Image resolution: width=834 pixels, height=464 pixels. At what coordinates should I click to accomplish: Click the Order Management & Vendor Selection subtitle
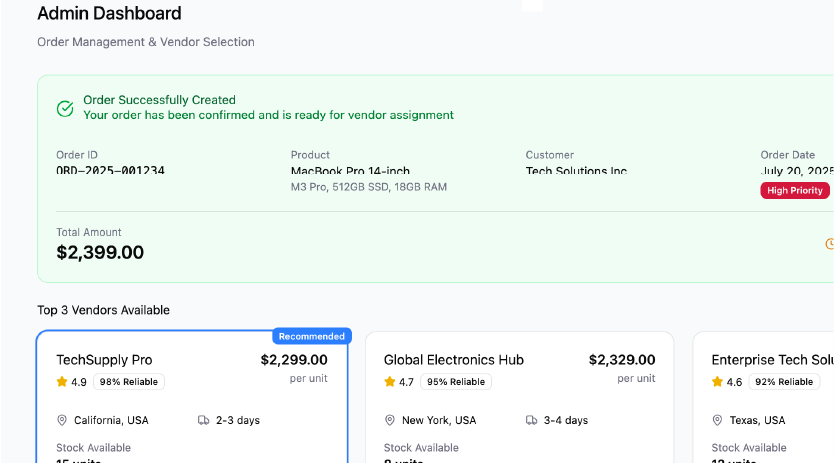click(x=146, y=42)
